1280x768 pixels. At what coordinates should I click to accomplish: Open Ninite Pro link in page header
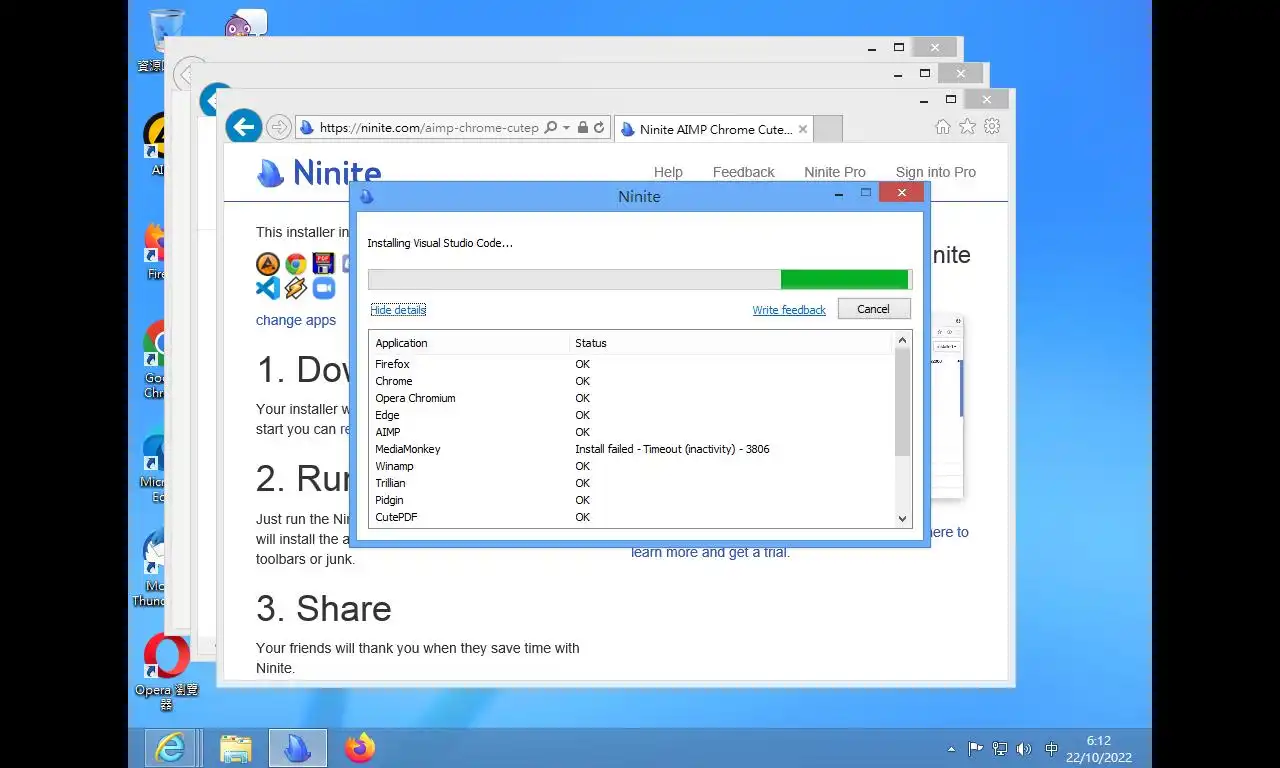[x=835, y=172]
